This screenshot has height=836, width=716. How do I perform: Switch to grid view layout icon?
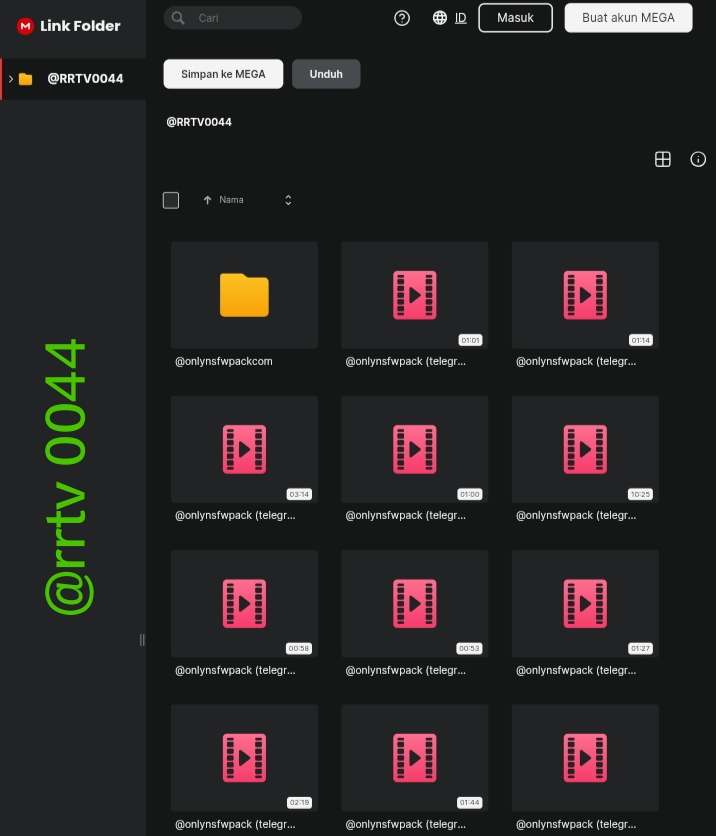tap(663, 159)
